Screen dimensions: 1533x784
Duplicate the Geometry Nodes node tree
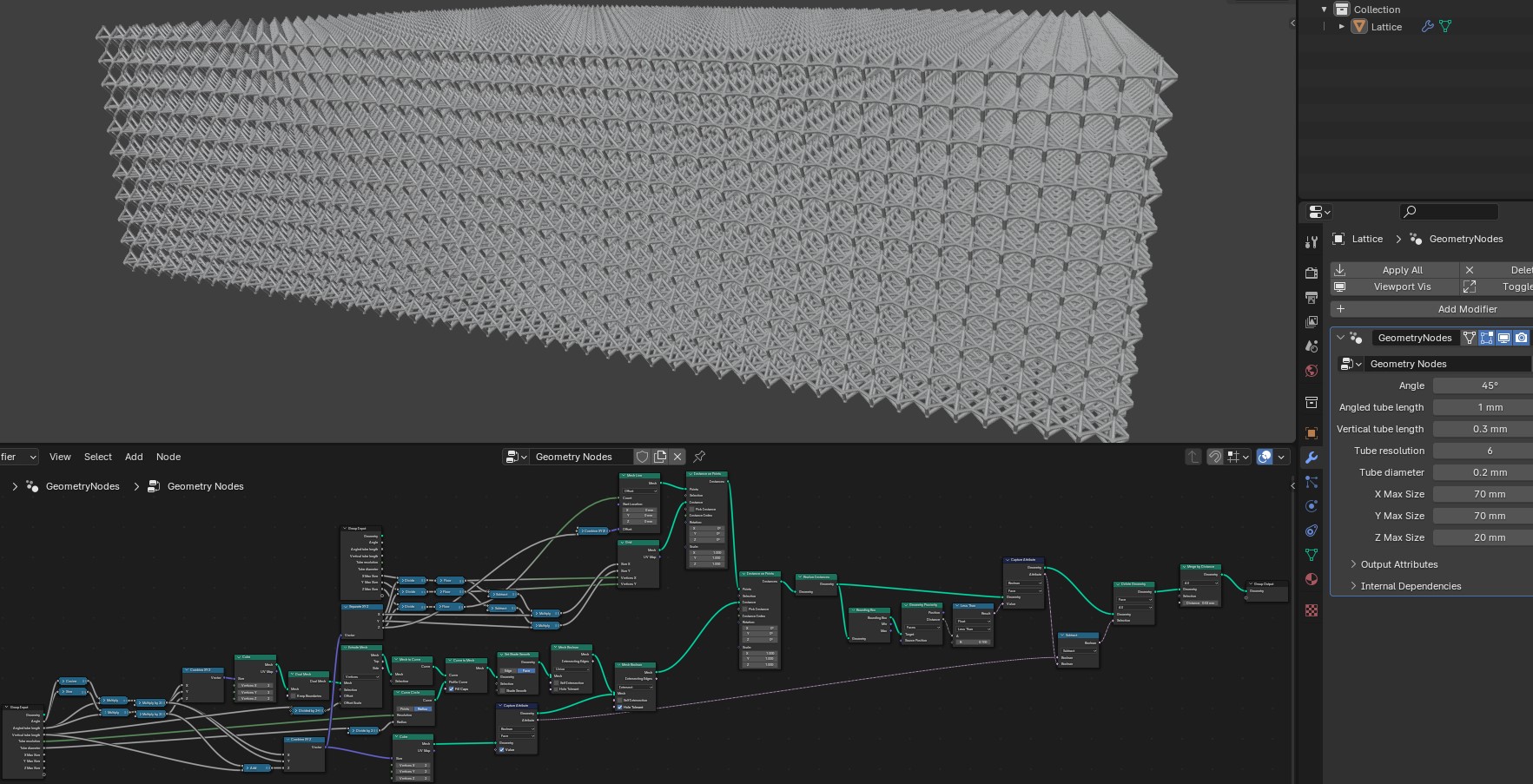coord(660,457)
